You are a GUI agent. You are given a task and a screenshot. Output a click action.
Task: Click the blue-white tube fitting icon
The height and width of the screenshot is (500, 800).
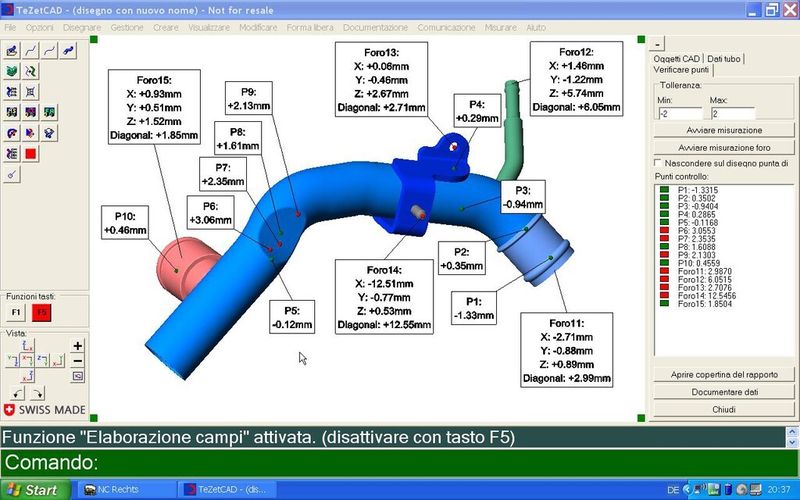[49, 133]
